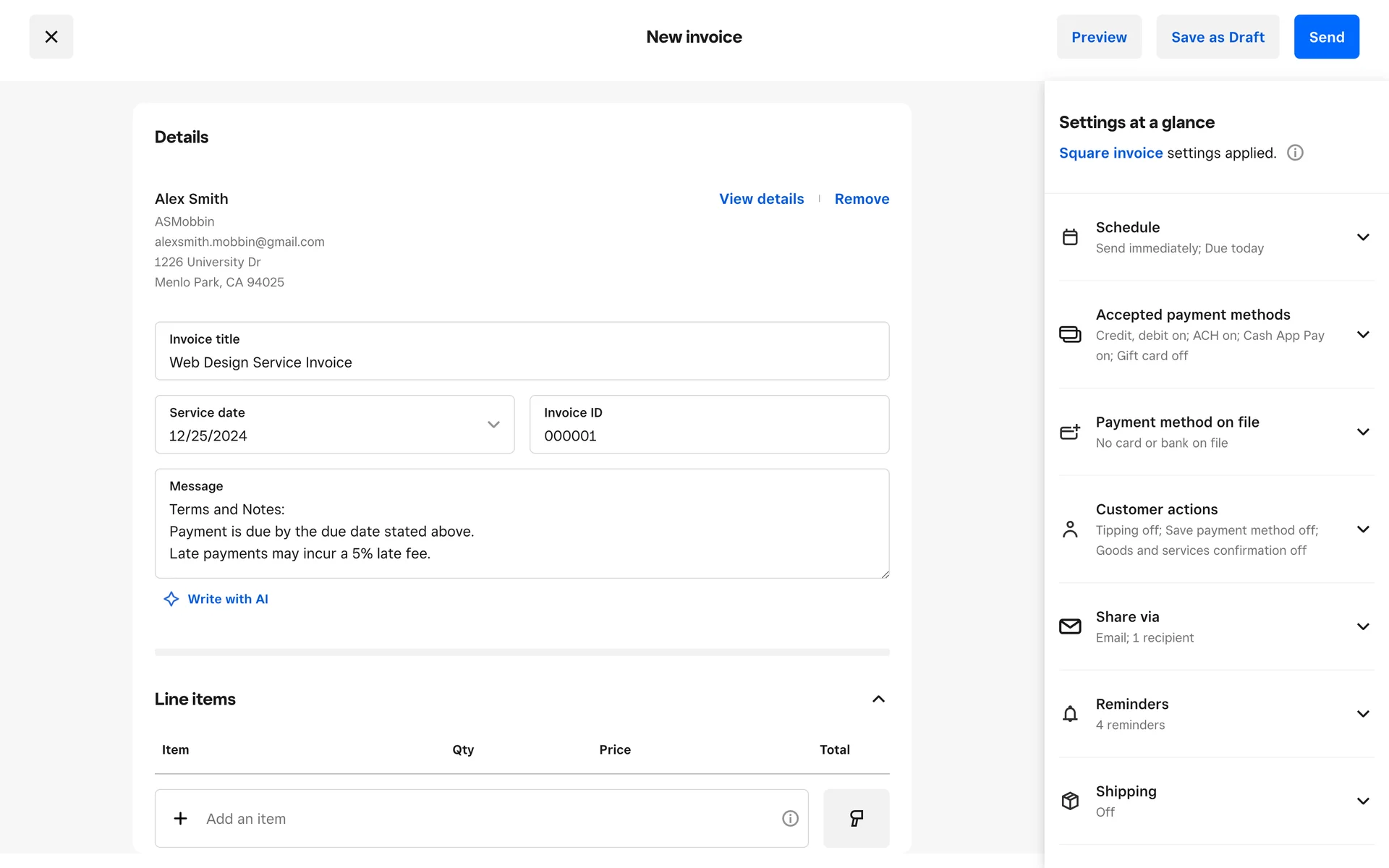Expand Payment method on file
The width and height of the screenshot is (1389, 868).
[1362, 432]
